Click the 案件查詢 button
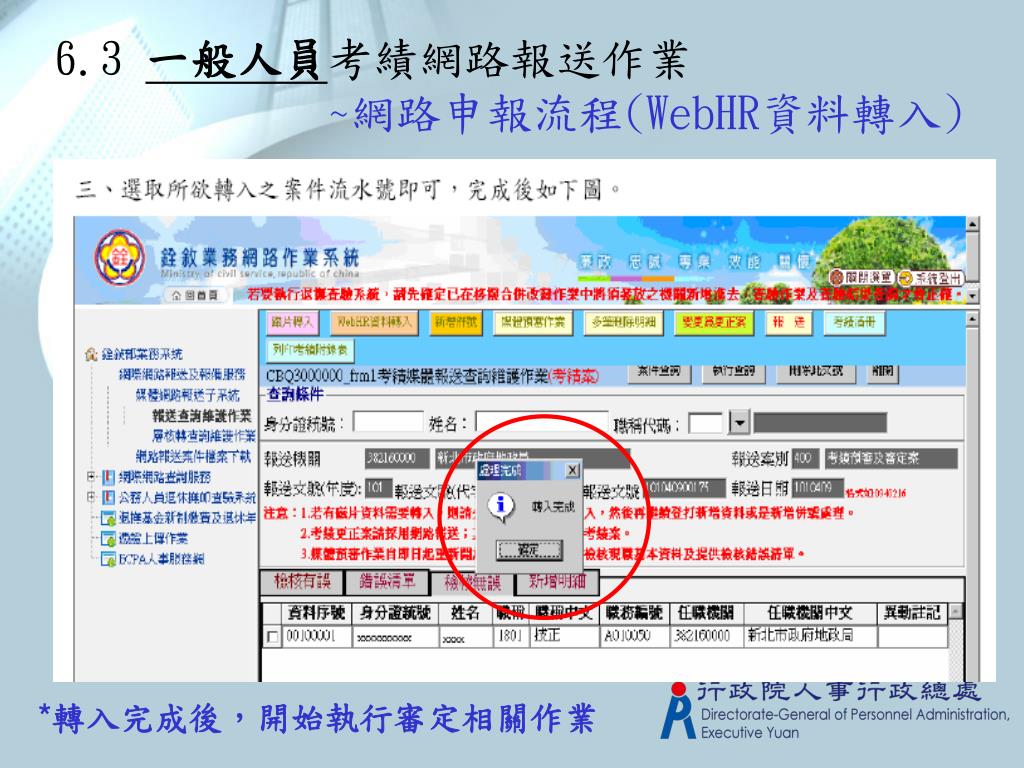Image resolution: width=1024 pixels, height=768 pixels. [x=659, y=372]
